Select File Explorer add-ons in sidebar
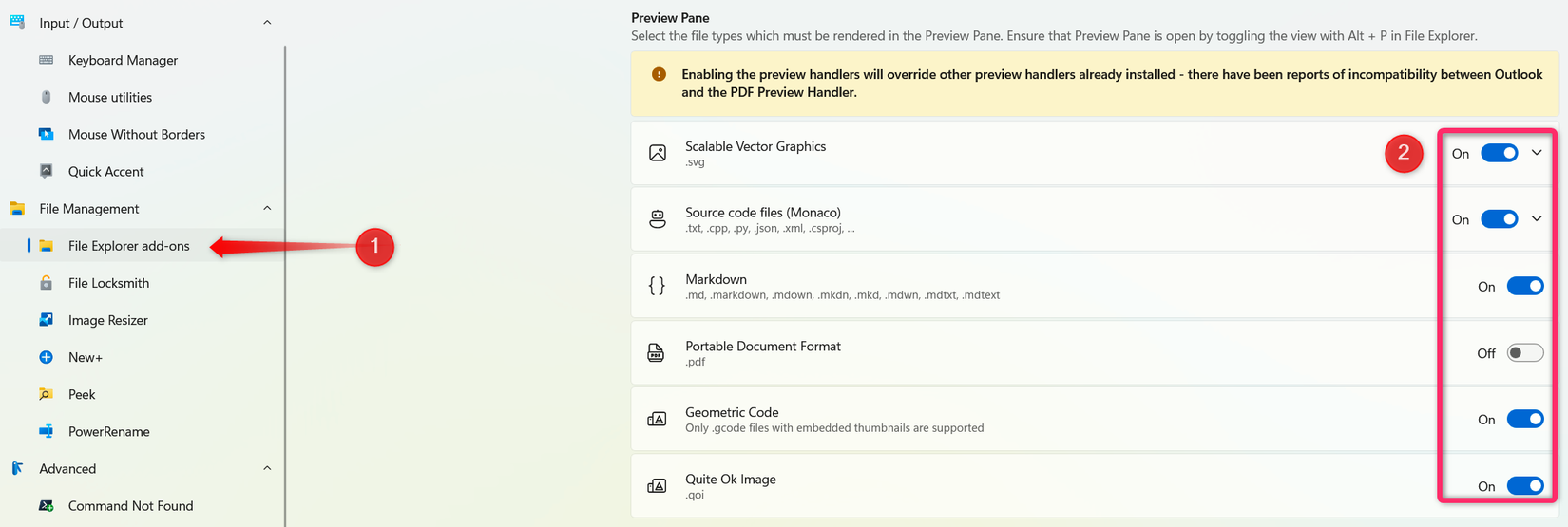This screenshot has height=527, width=1568. 128,246
